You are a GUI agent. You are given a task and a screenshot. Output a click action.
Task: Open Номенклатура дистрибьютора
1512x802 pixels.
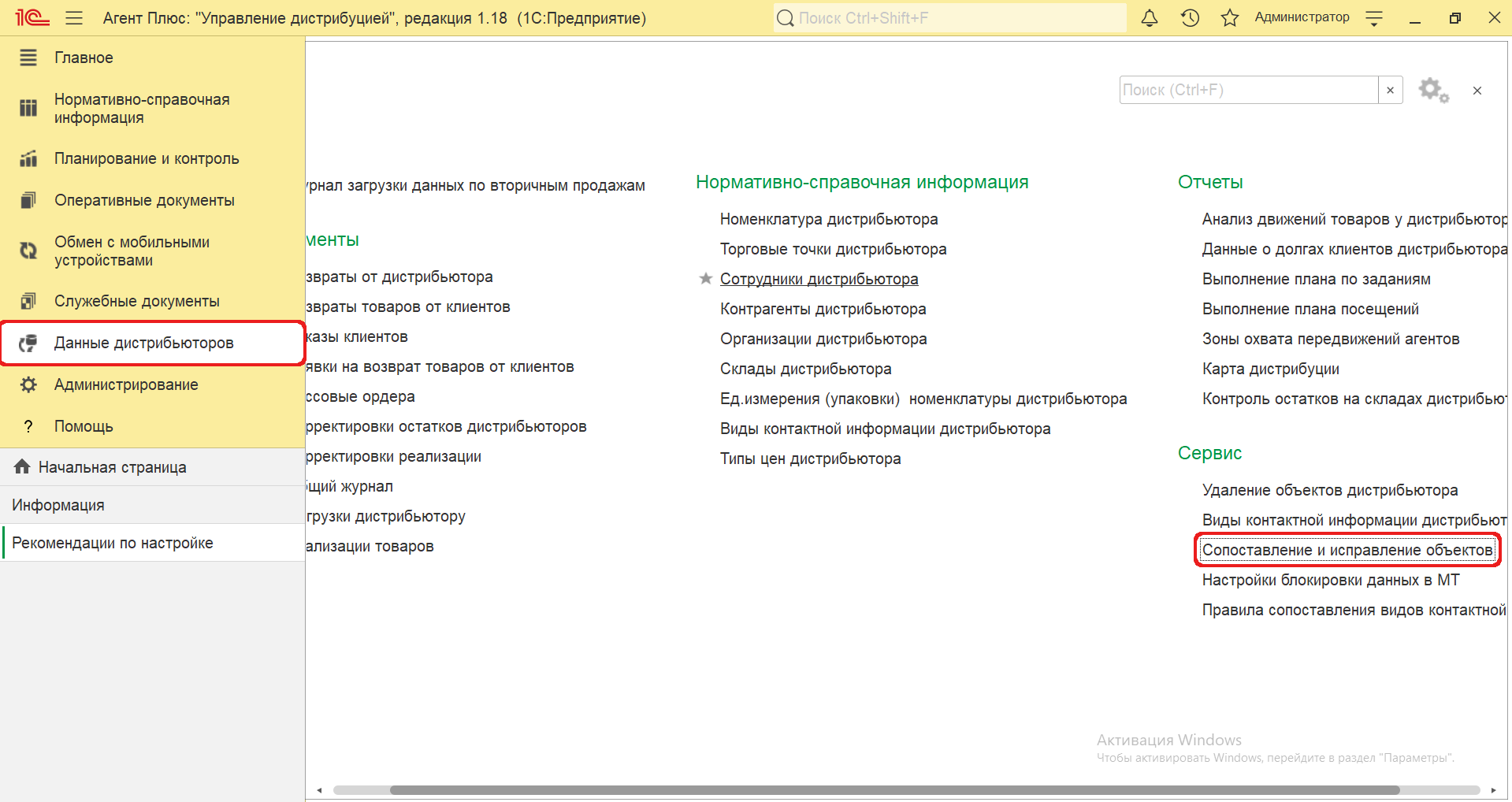tap(829, 219)
